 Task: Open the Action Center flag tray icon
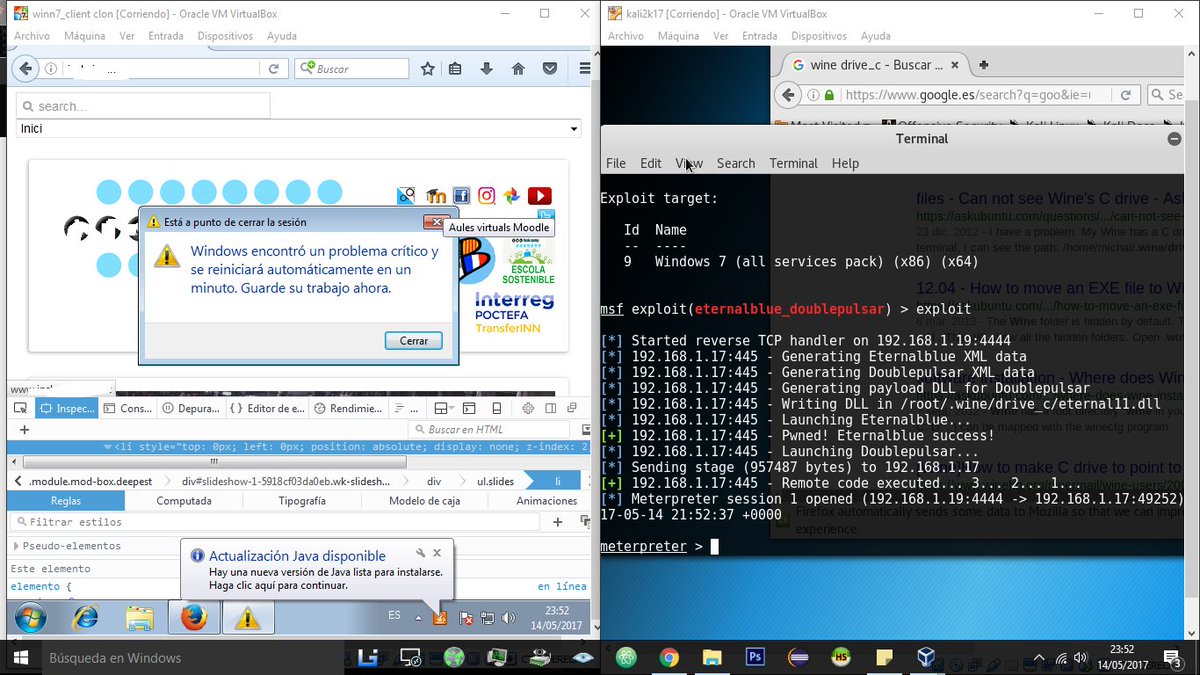pyautogui.click(x=465, y=619)
